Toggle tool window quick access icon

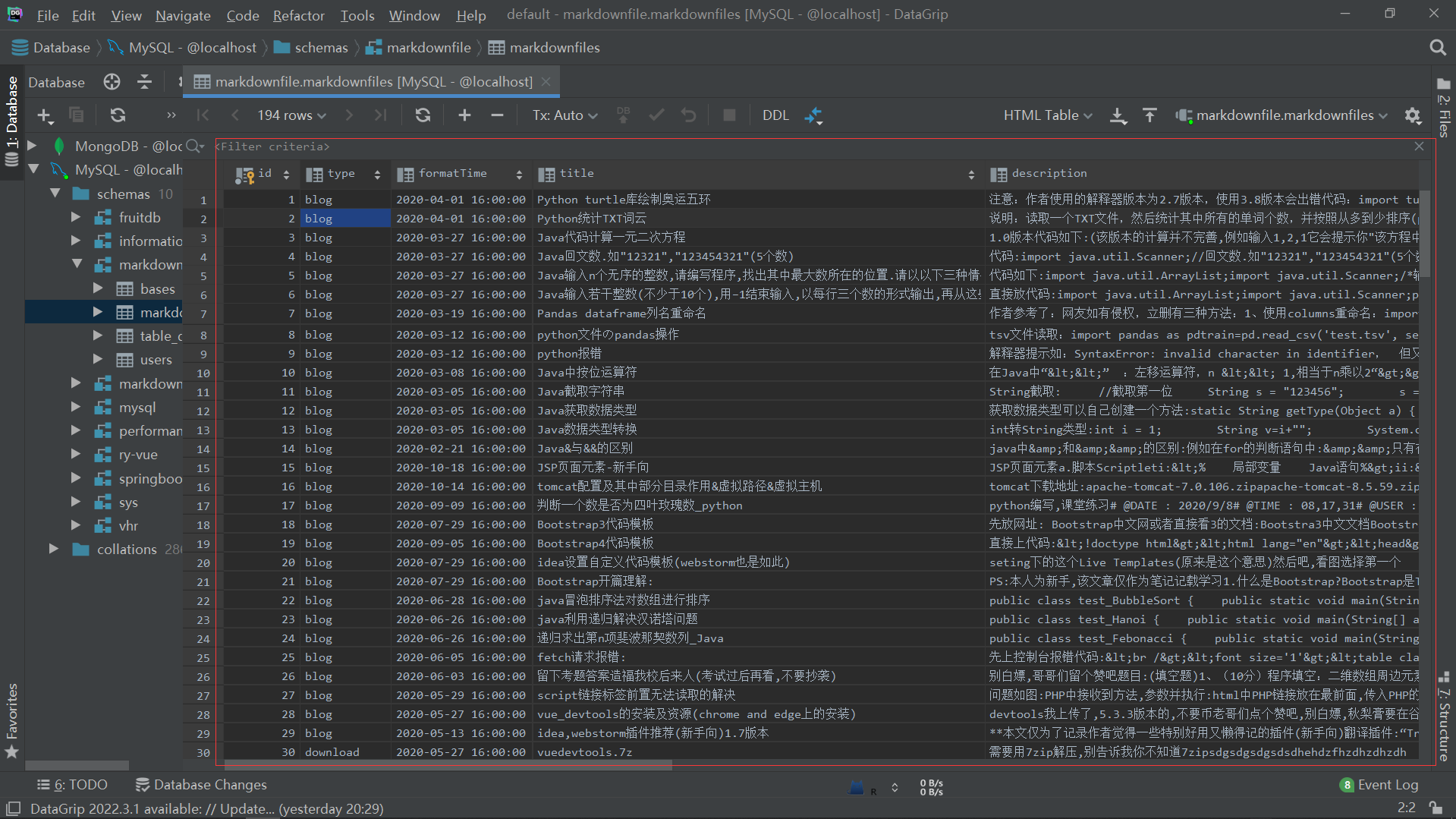pos(13,808)
